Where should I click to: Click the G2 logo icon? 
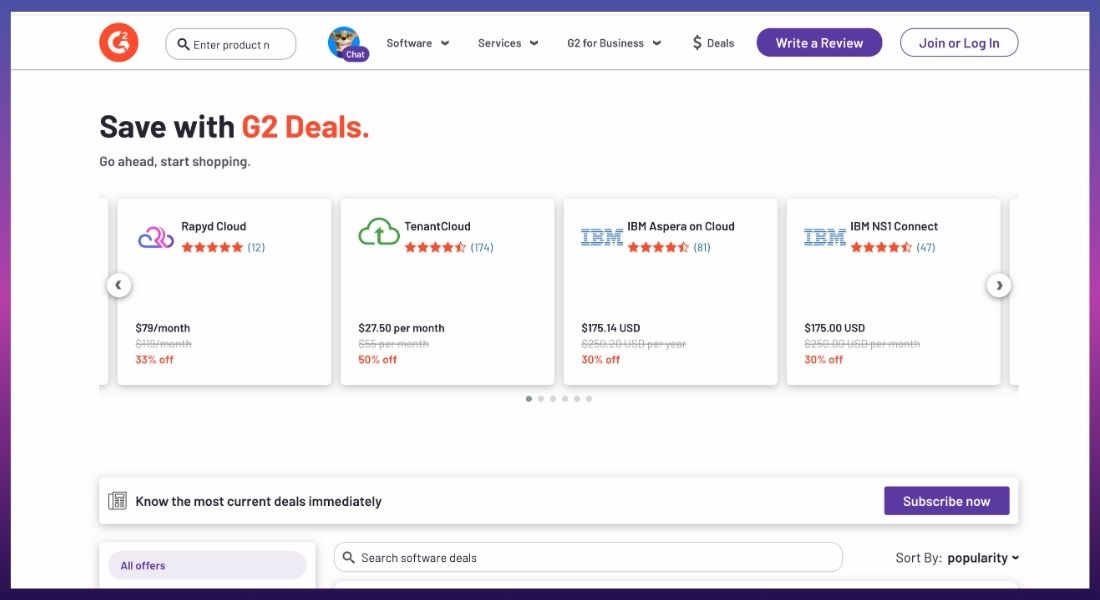coord(119,42)
